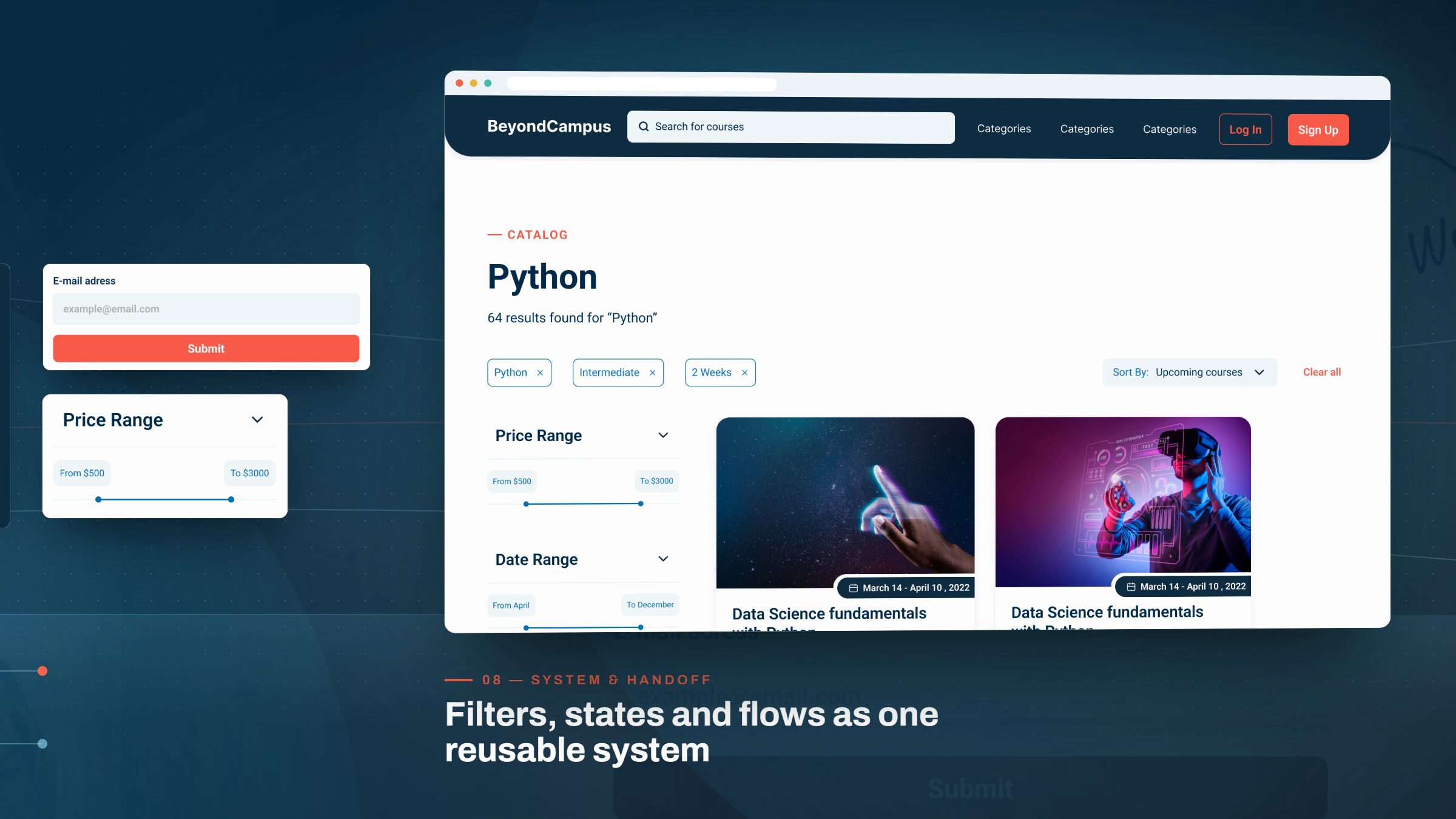Click the Clear all link
The image size is (1456, 819).
[1322, 372]
